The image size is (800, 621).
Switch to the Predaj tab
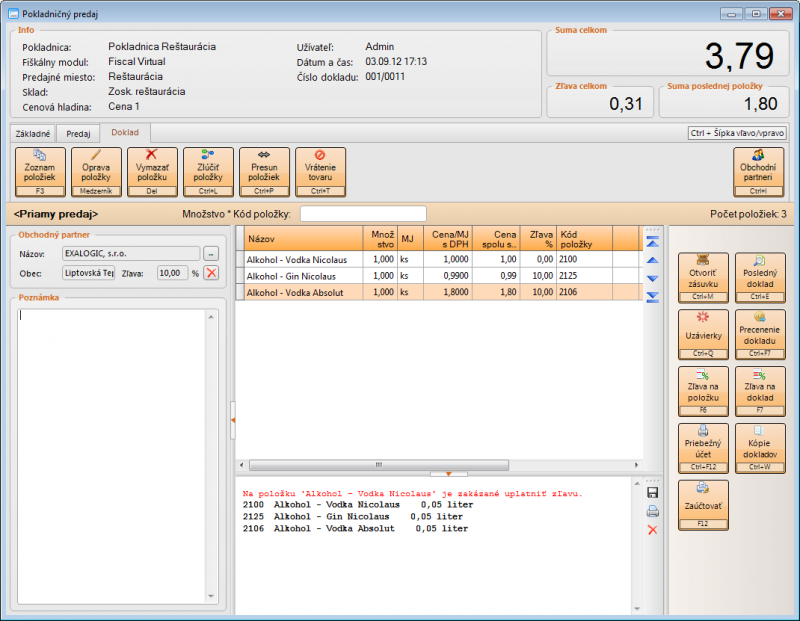78,133
